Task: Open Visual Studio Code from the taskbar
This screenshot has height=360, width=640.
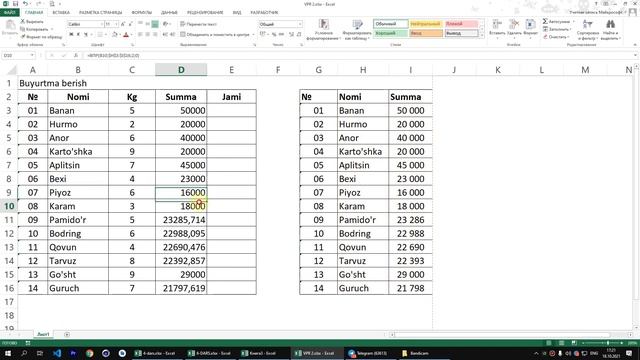Action: click(57, 353)
